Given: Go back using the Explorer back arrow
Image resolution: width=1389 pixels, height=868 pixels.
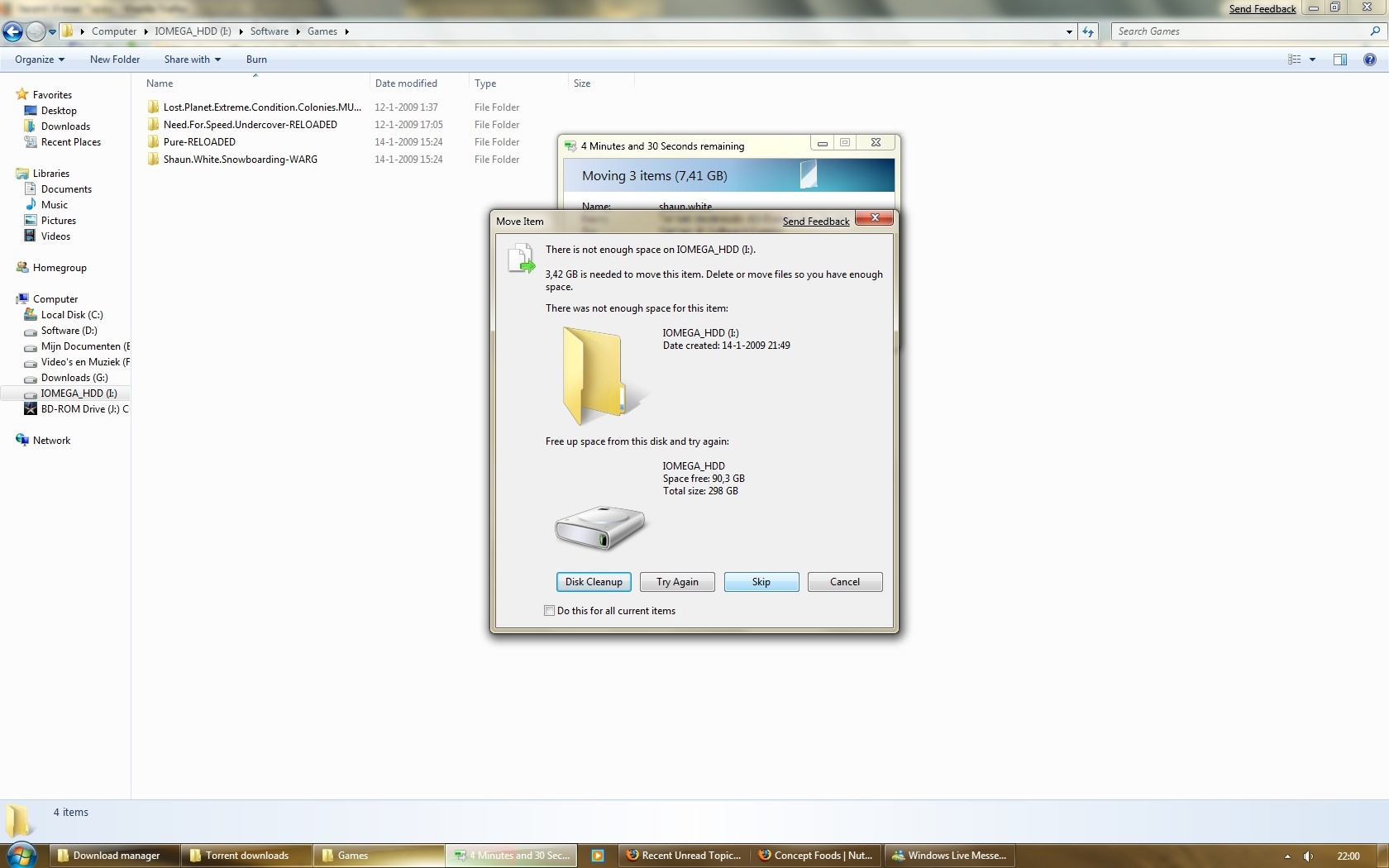Looking at the screenshot, I should click(x=12, y=31).
